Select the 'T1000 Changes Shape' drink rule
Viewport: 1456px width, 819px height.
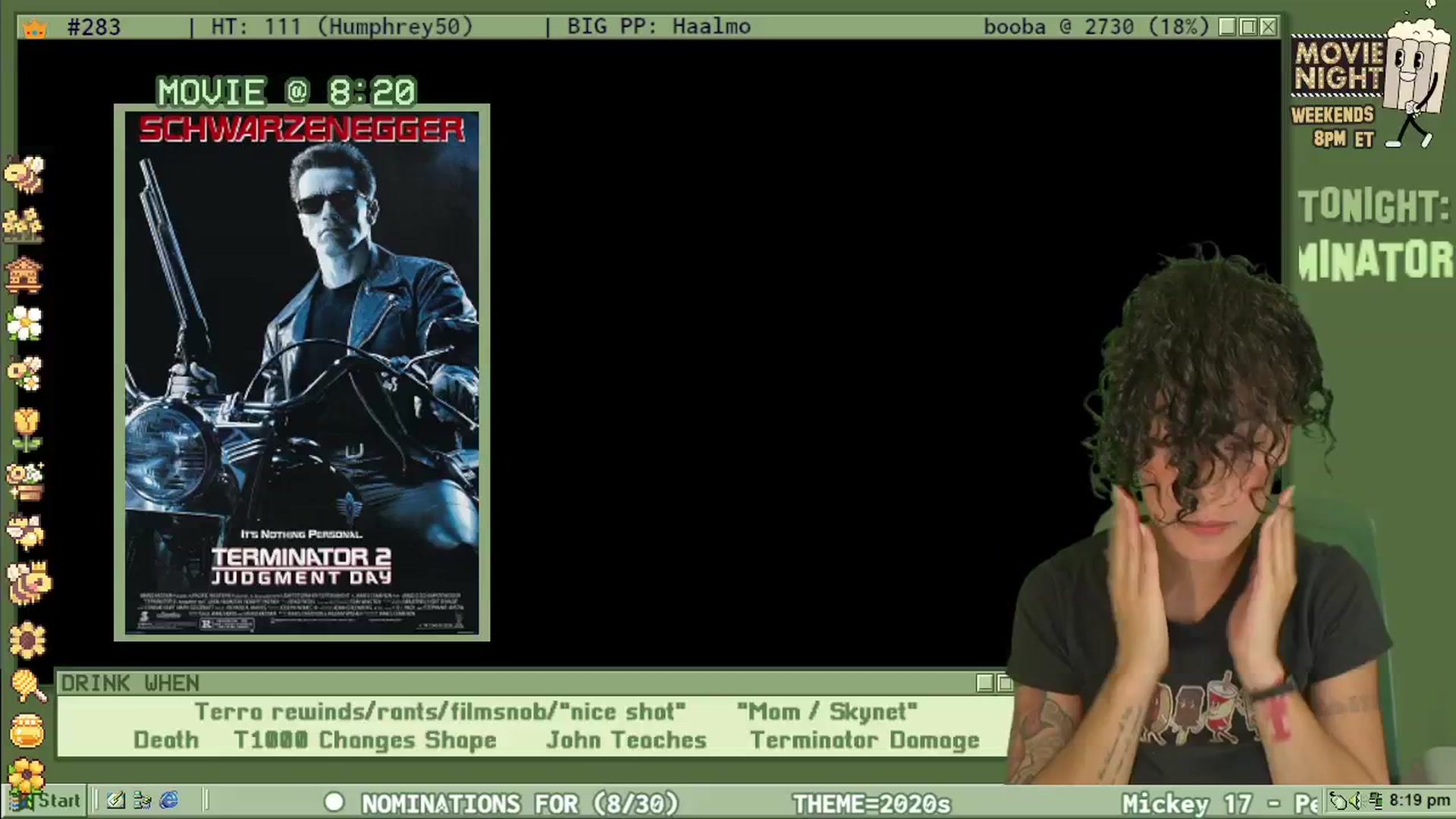point(365,740)
